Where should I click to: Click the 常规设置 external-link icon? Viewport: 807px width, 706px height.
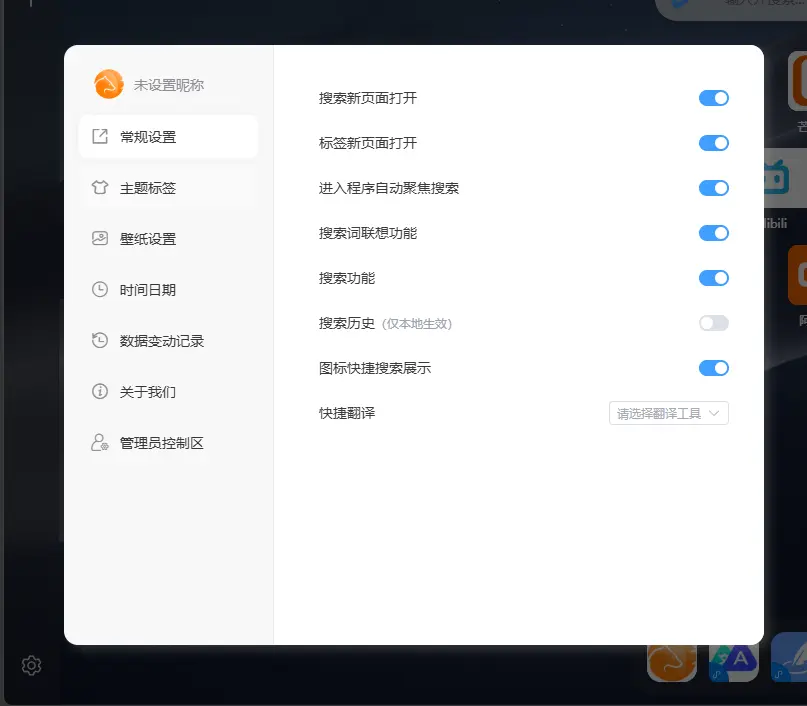(100, 136)
